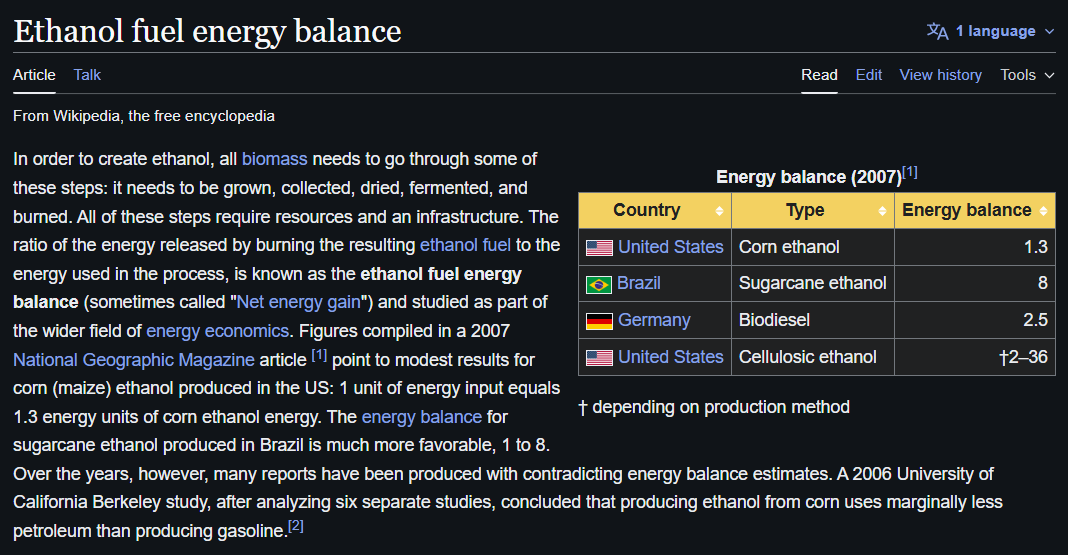Image resolution: width=1068 pixels, height=555 pixels.
Task: Open United States link in Cellulosic ethanol row
Action: point(670,357)
